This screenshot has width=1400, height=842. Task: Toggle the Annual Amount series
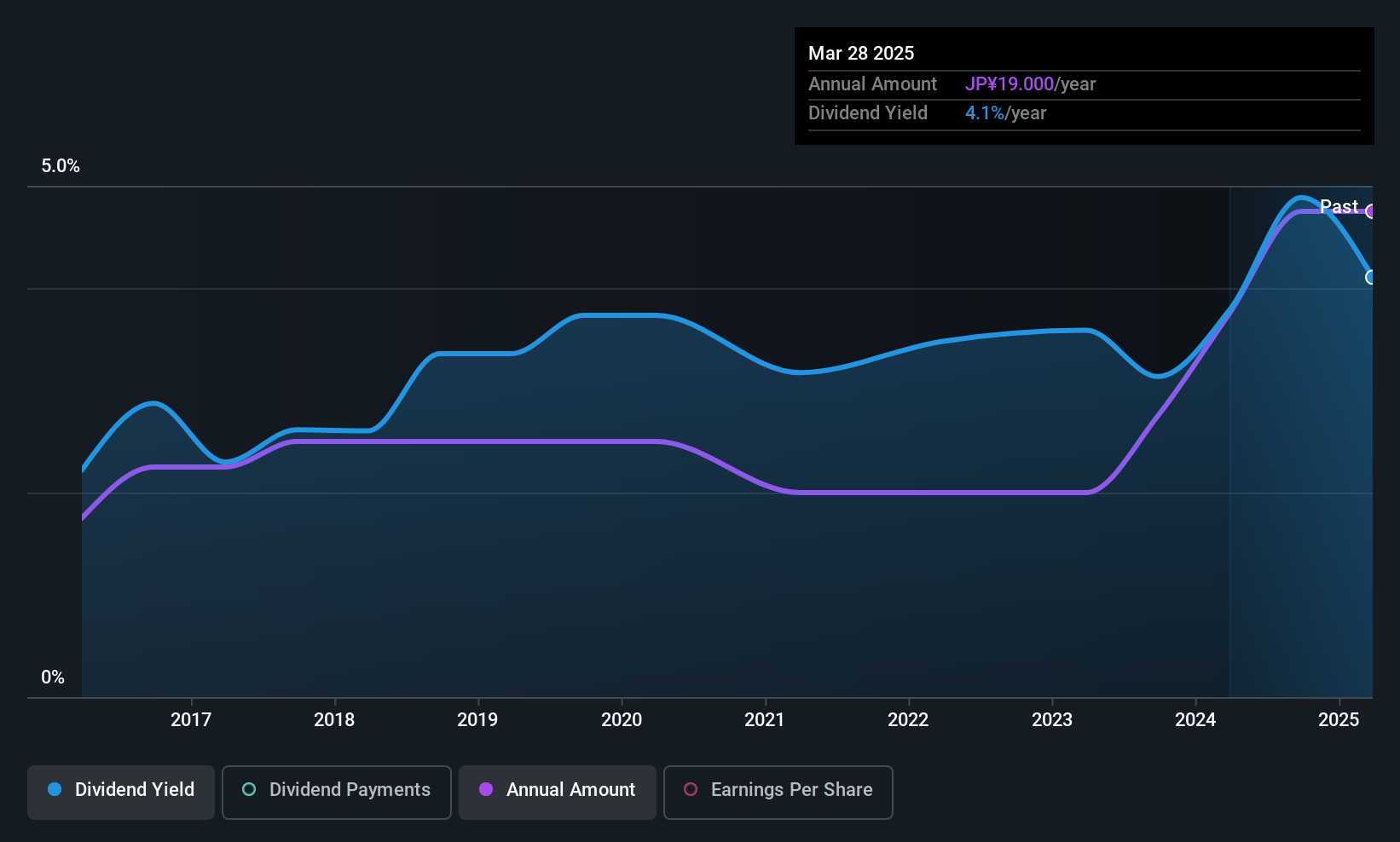point(558,793)
